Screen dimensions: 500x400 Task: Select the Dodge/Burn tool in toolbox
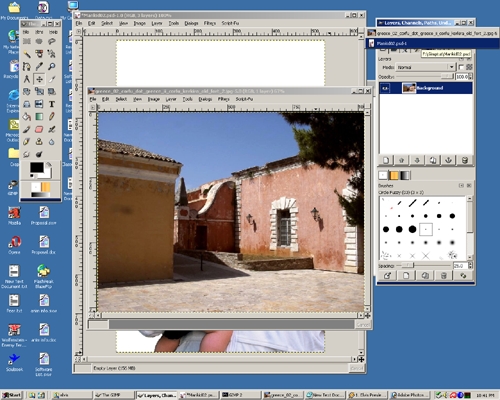[x=39, y=154]
